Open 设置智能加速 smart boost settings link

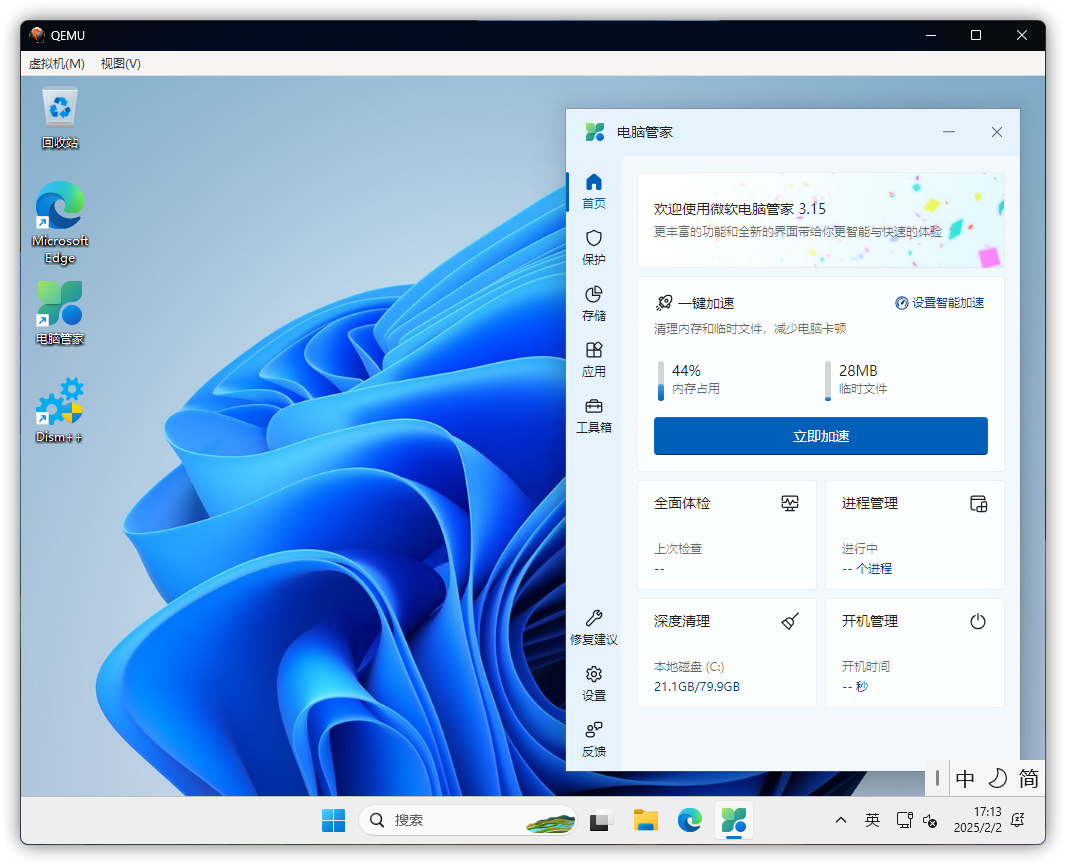click(940, 303)
